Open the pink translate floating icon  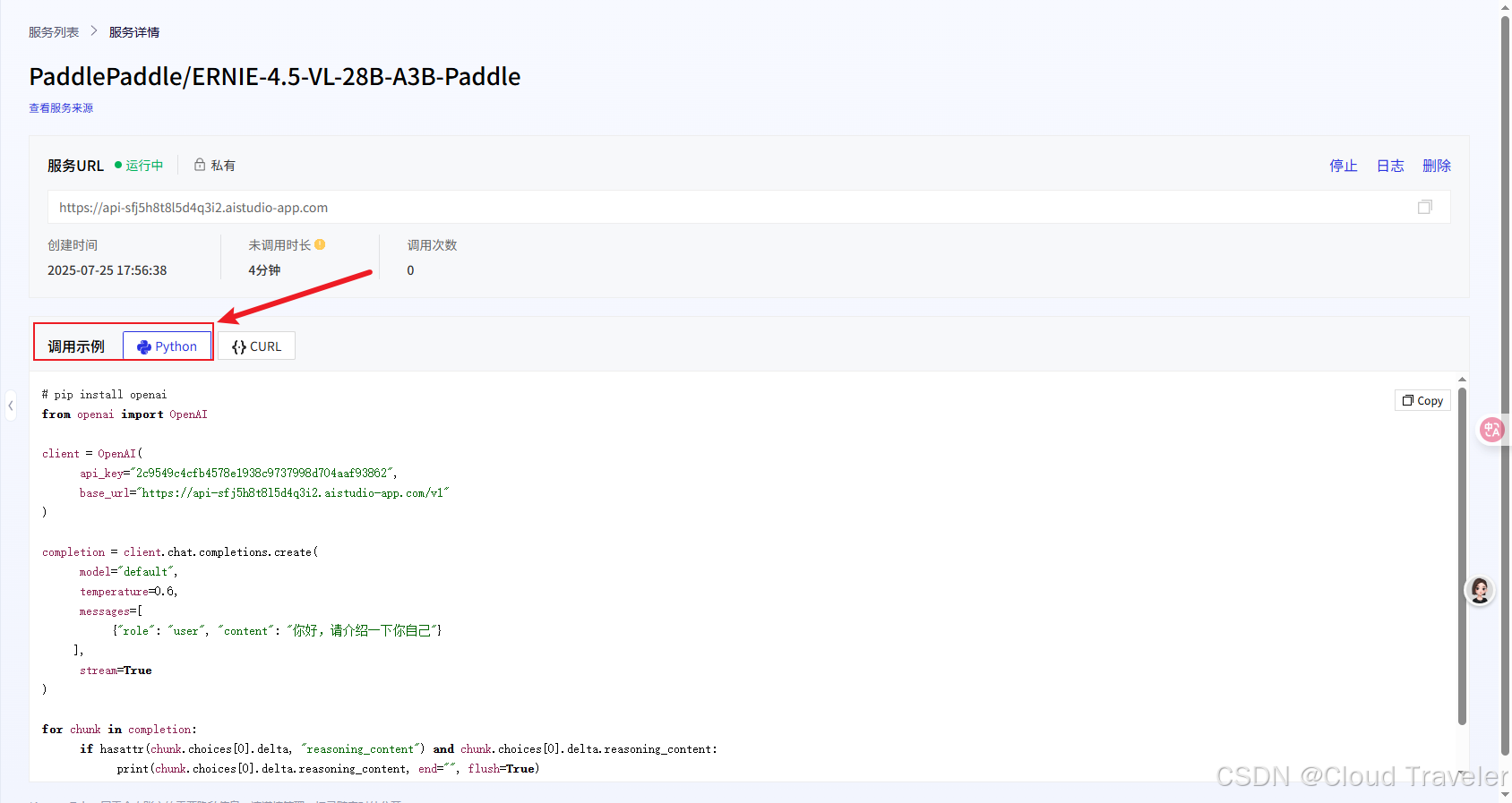click(1491, 431)
